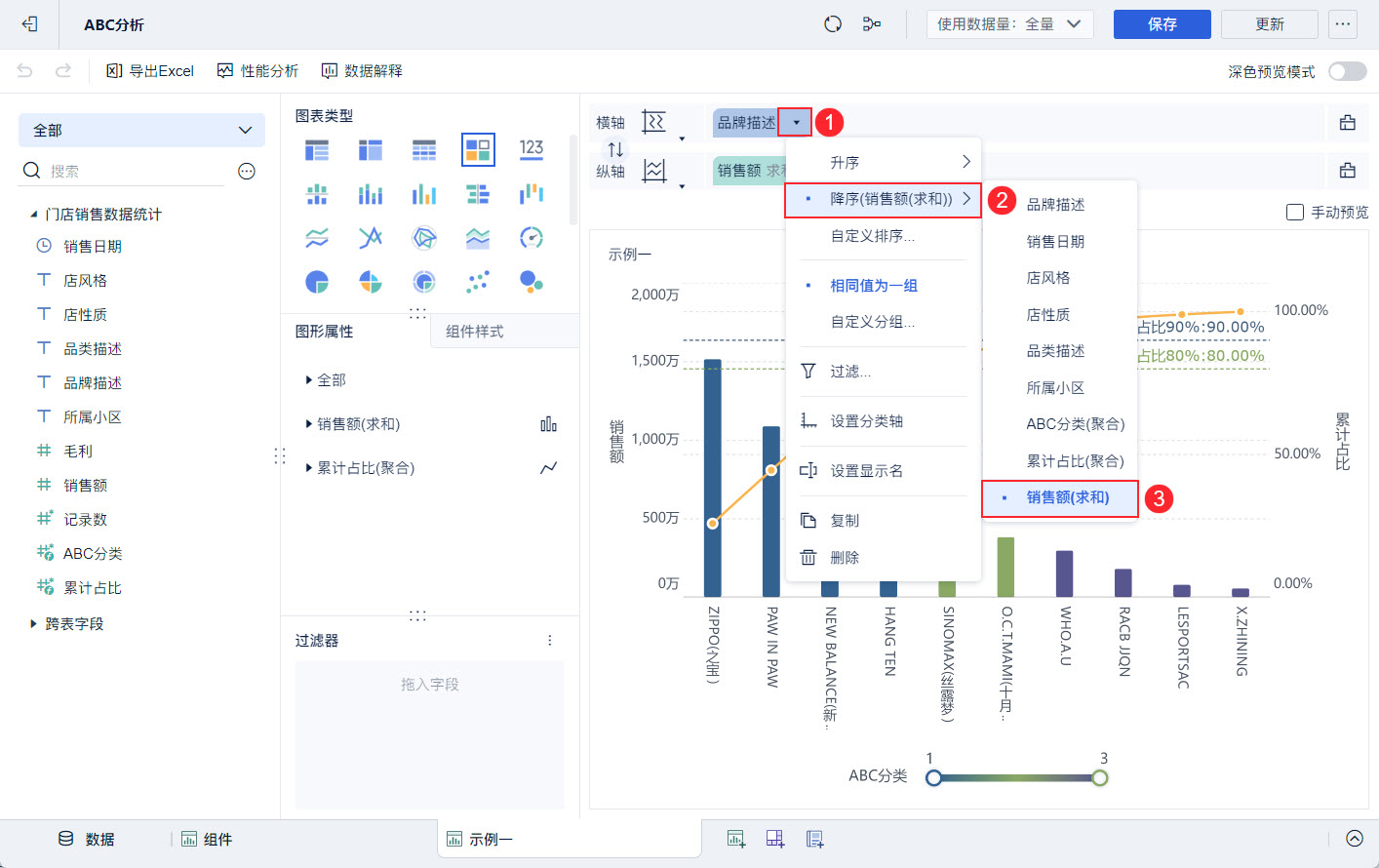Click 复制 in the context menu
1379x868 pixels.
point(884,521)
